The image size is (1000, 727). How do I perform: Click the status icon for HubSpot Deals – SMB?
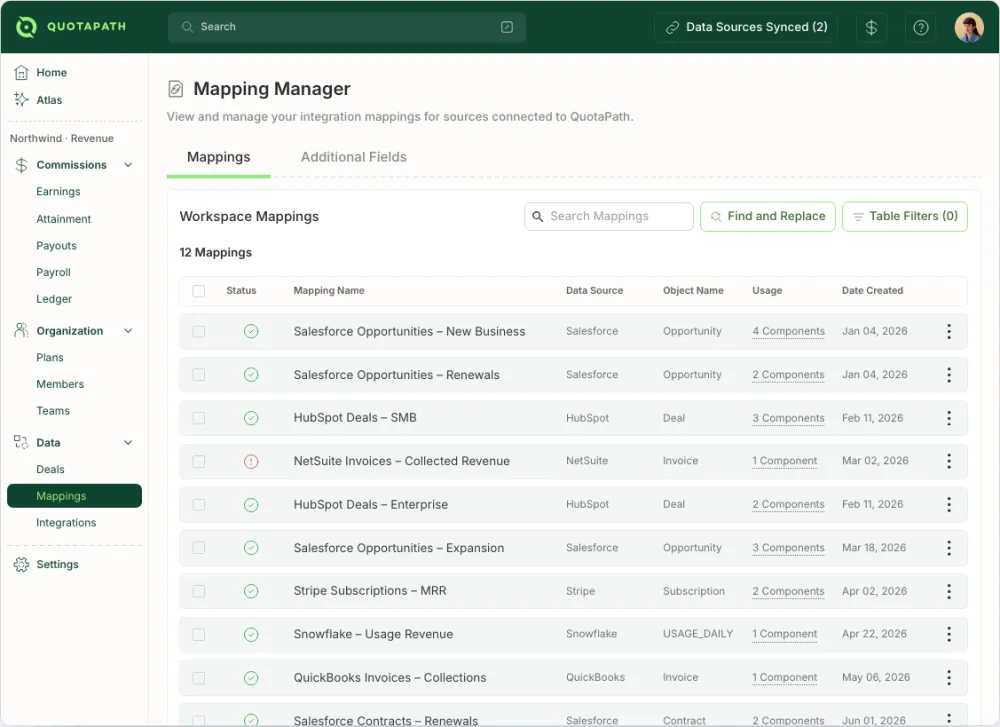(x=251, y=418)
